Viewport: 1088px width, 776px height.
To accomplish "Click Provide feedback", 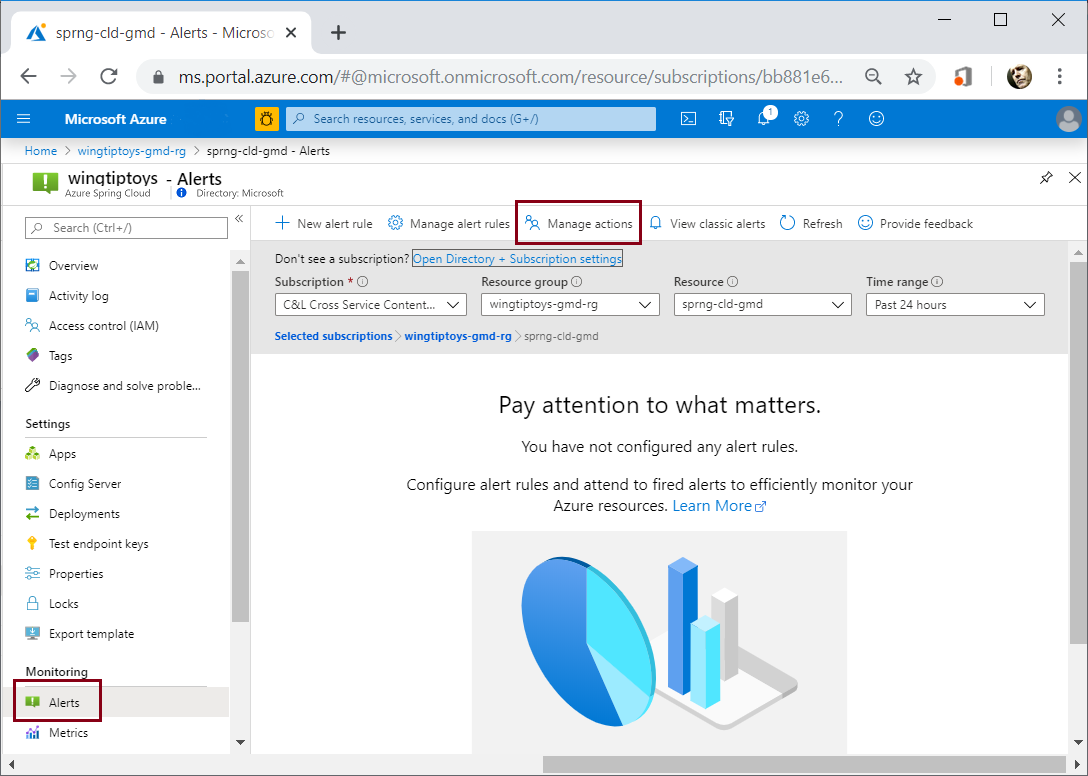I will [x=915, y=223].
